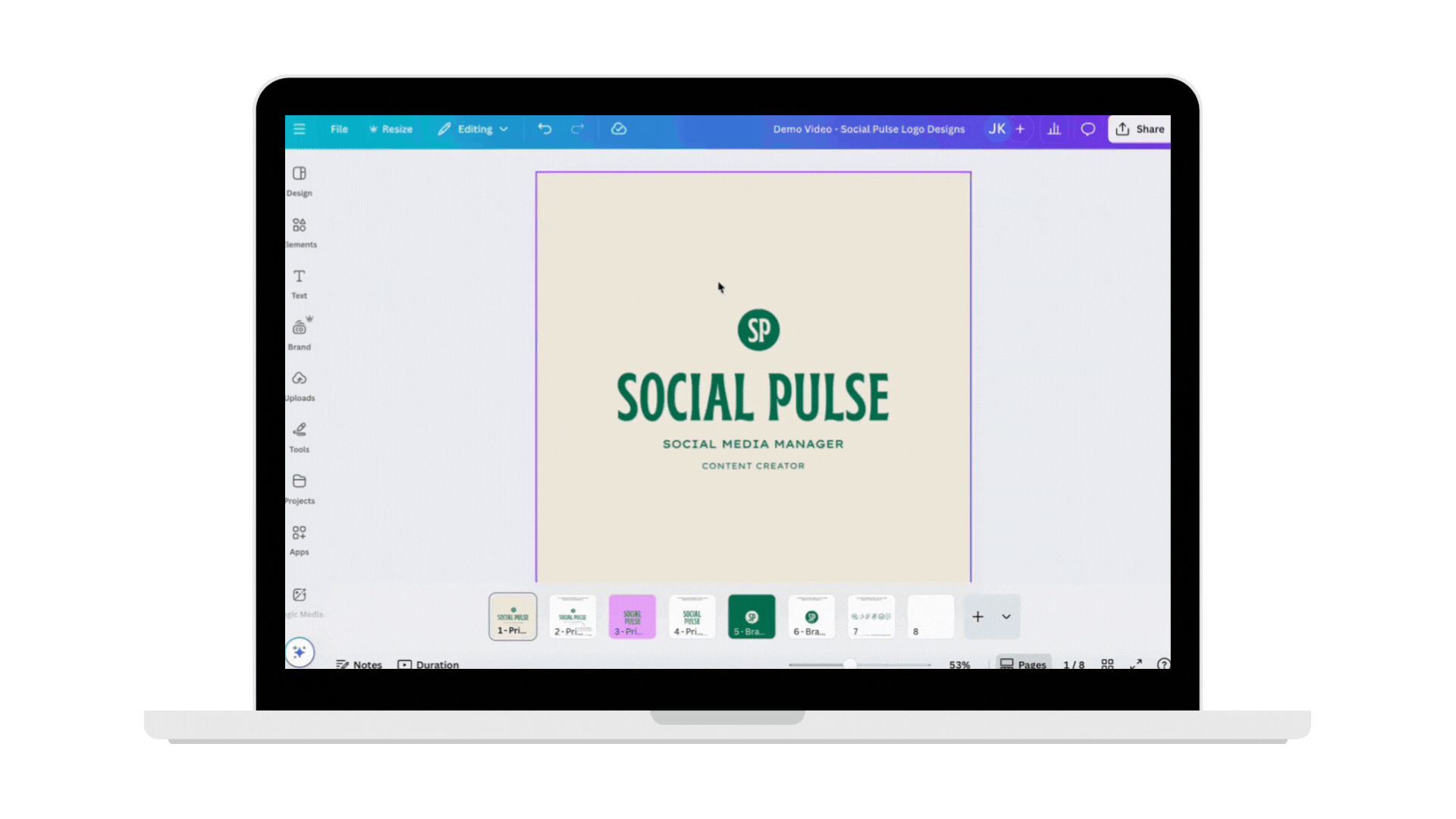Toggle the Pages thumbnail view
The image size is (1456, 819).
pos(1023,664)
